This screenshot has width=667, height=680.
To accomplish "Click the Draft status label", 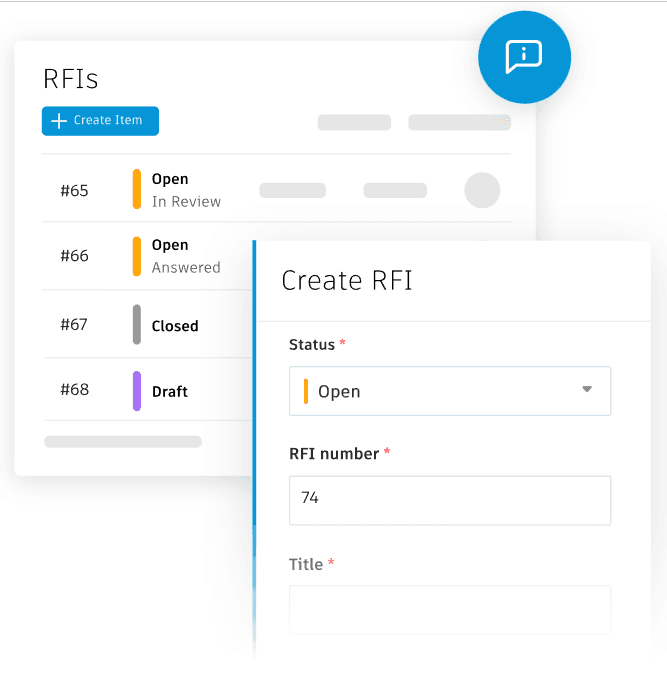I will click(x=170, y=392).
